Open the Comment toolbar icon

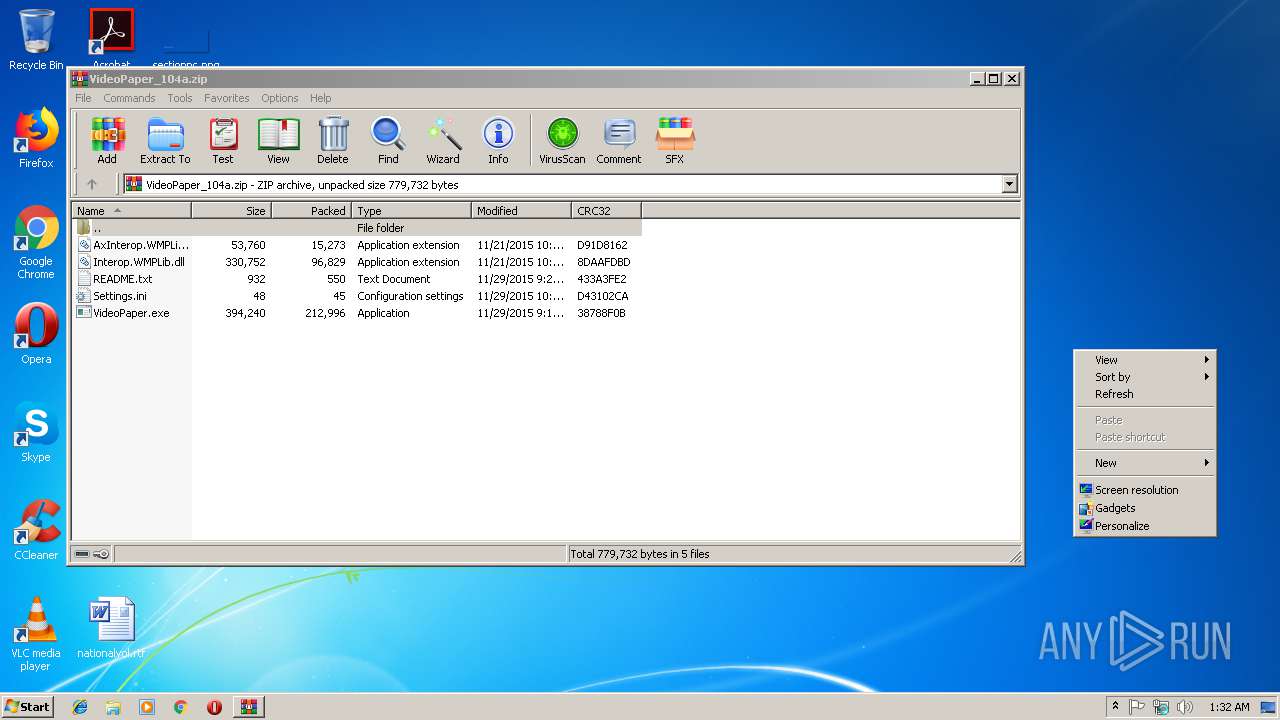click(x=619, y=141)
